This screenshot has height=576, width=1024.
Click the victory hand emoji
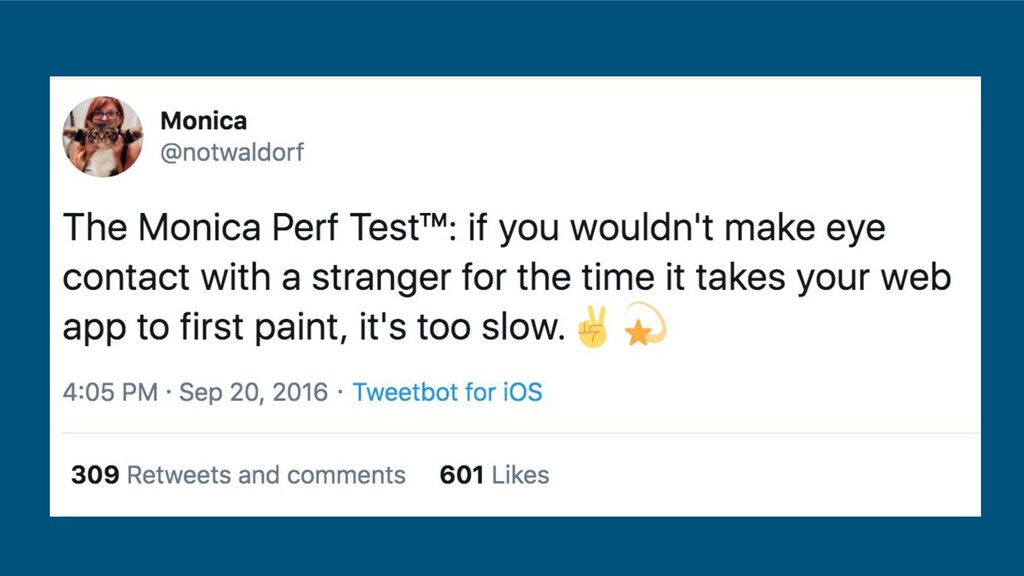(593, 327)
